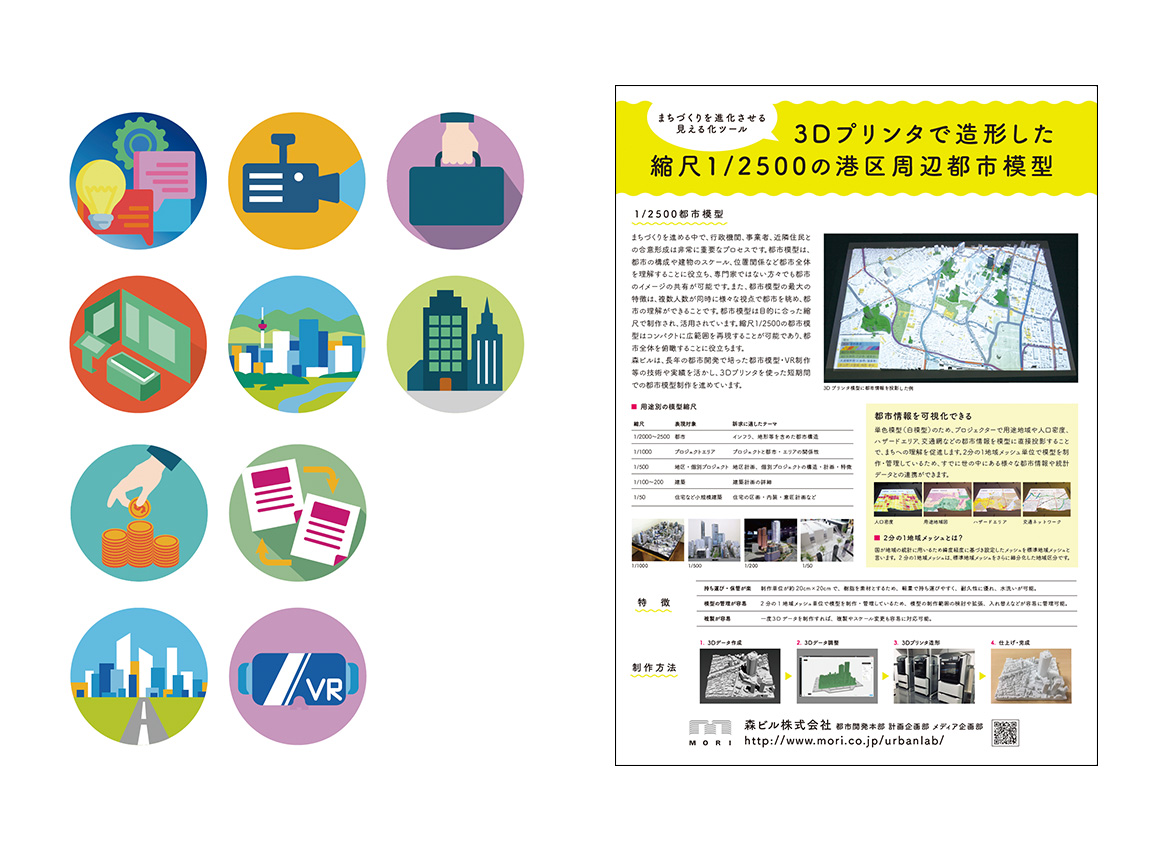Screen dimensions: 1153x850
Task: Click the 3D printer modeling step image
Action: pyautogui.click(x=933, y=677)
